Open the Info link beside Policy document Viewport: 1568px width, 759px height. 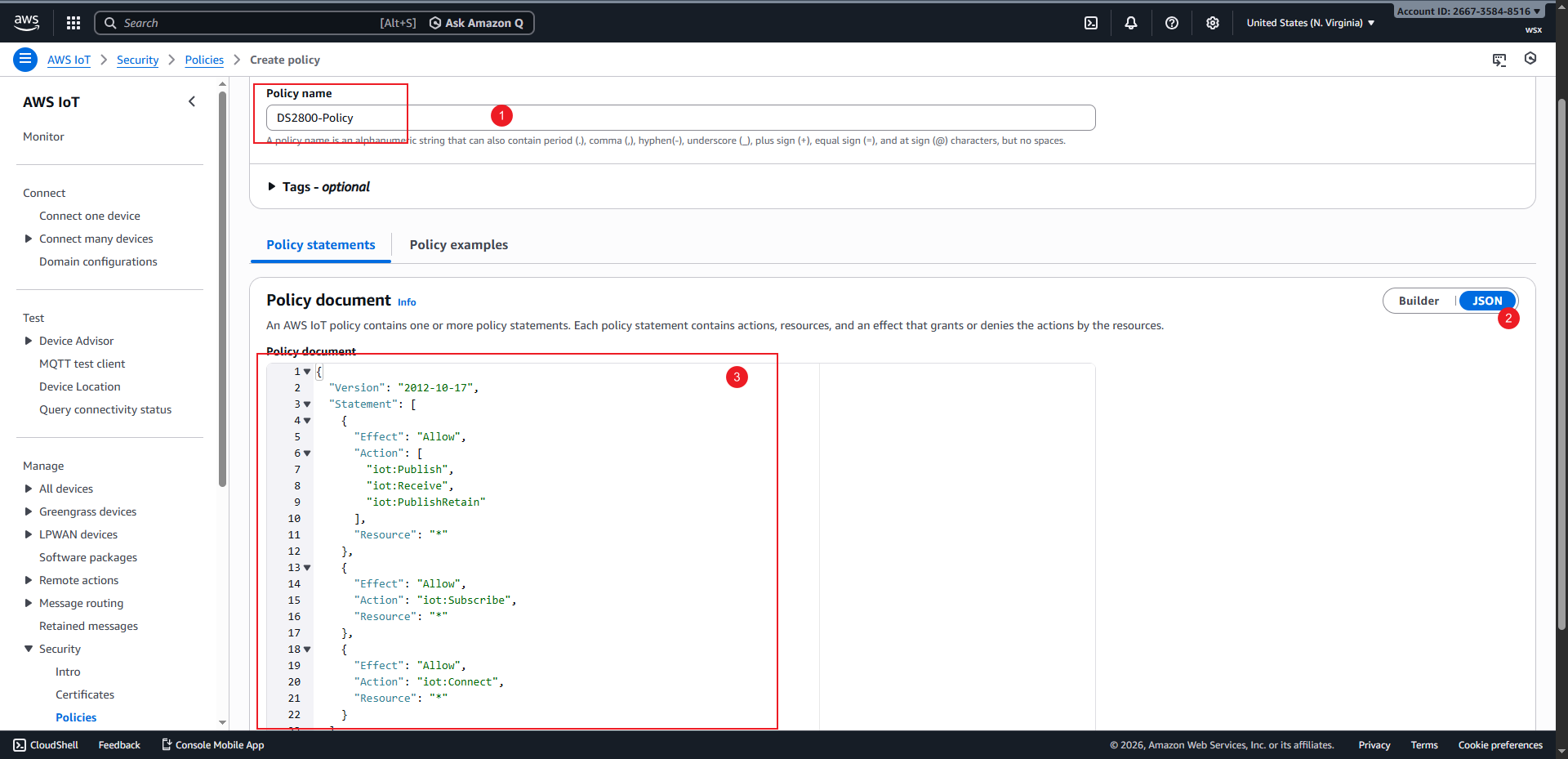pos(407,302)
